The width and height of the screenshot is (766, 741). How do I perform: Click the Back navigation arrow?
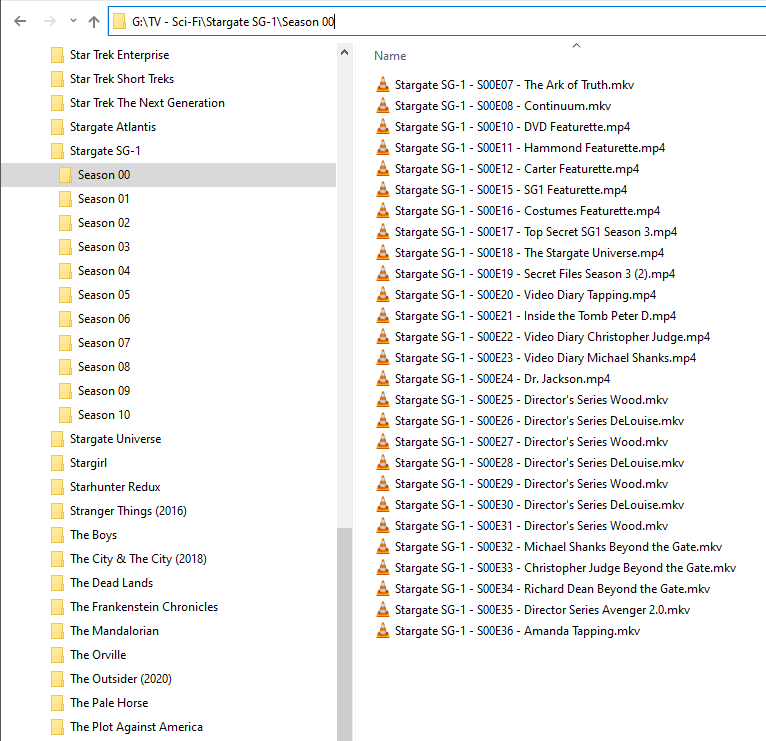tap(20, 21)
